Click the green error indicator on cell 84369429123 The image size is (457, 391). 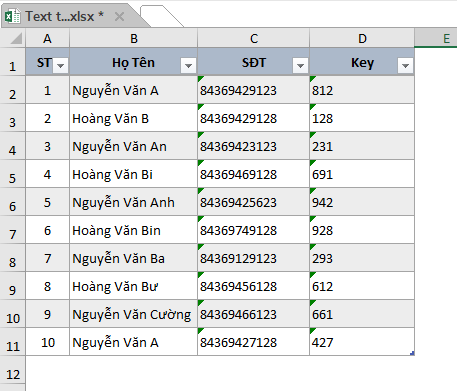tap(200, 79)
